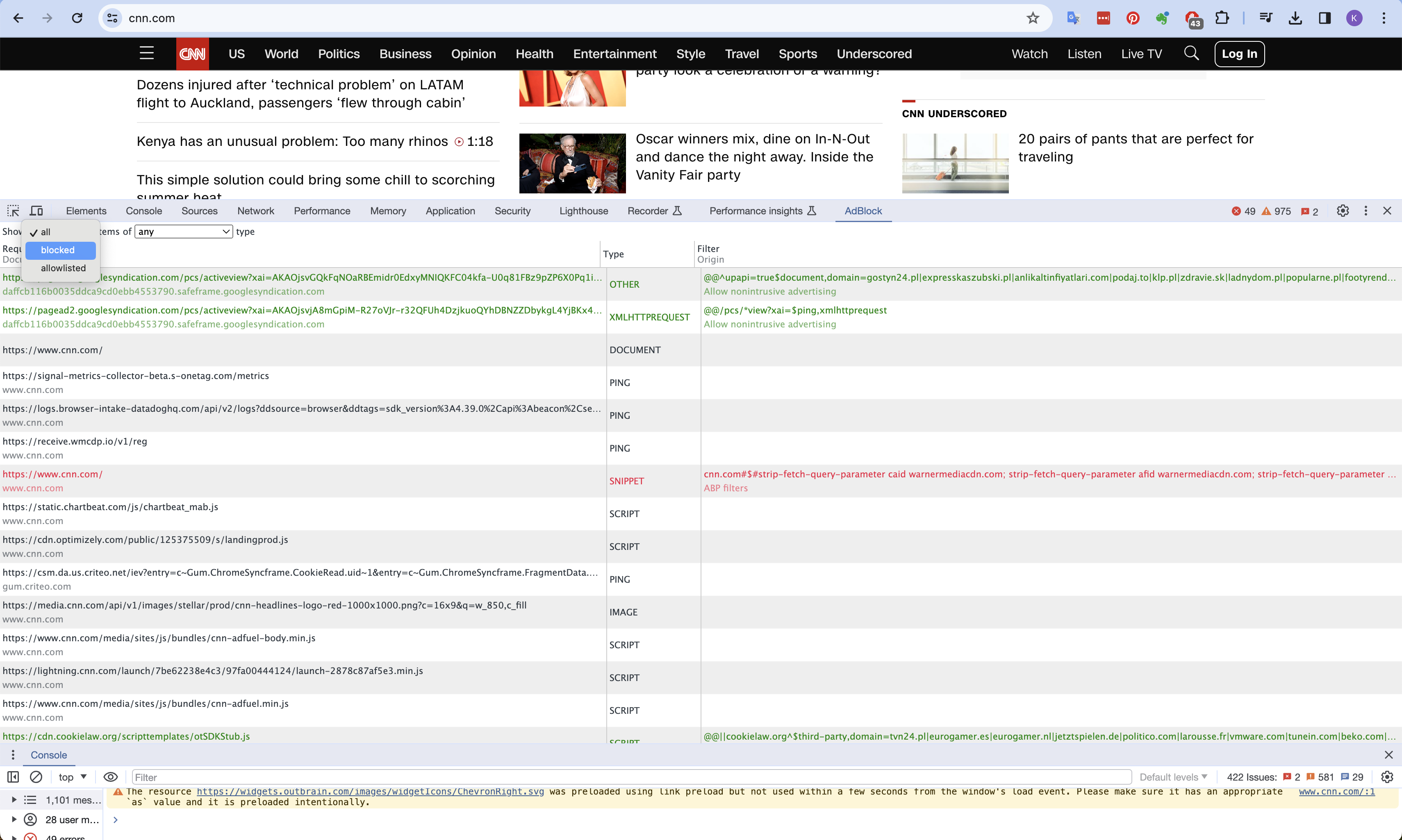Viewport: 1402px width, 840px height.
Task: Open the travel pants article thumbnail
Action: [x=955, y=163]
